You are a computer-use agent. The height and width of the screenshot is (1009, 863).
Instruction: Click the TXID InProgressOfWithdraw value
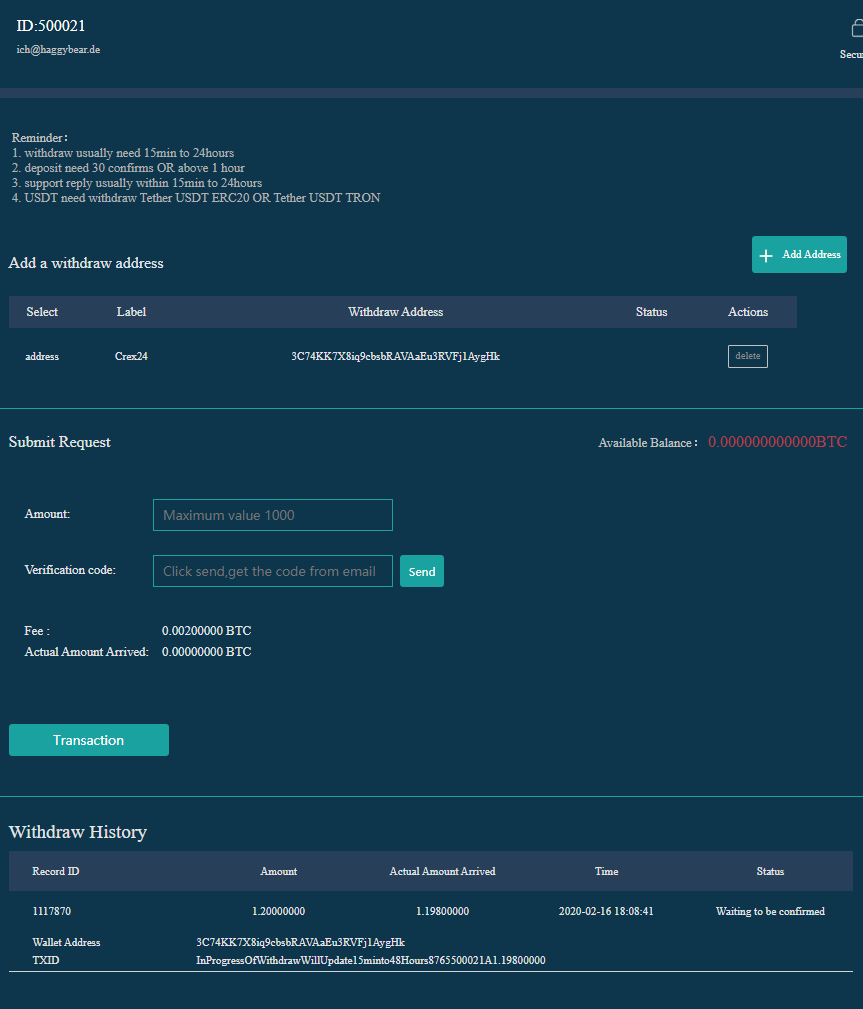tap(370, 961)
